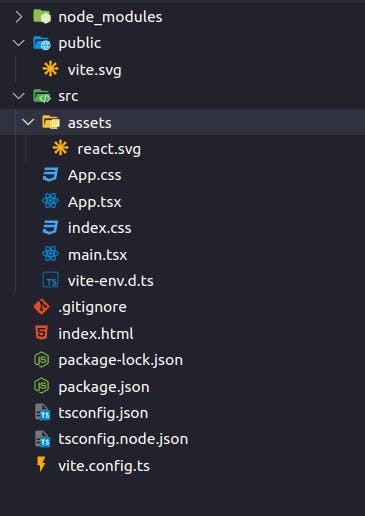Viewport: 365px width, 516px height.
Task: Collapse the src folder chevron
Action: 18,96
